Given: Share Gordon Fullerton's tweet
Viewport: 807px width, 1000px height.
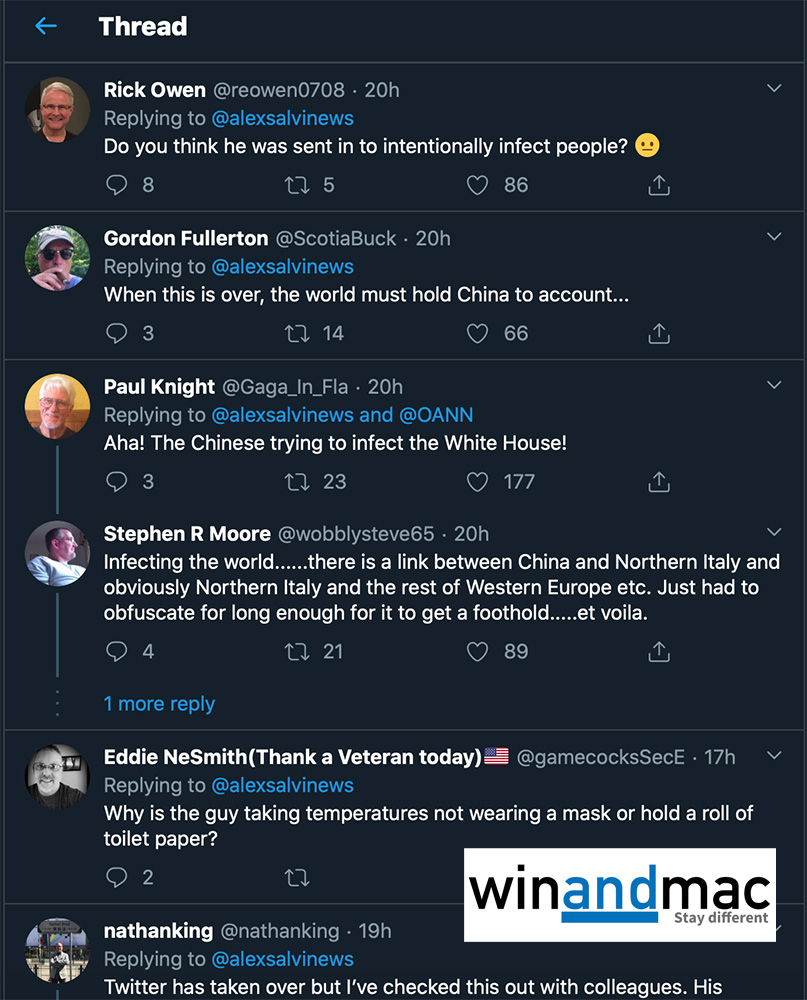Looking at the screenshot, I should pos(659,333).
